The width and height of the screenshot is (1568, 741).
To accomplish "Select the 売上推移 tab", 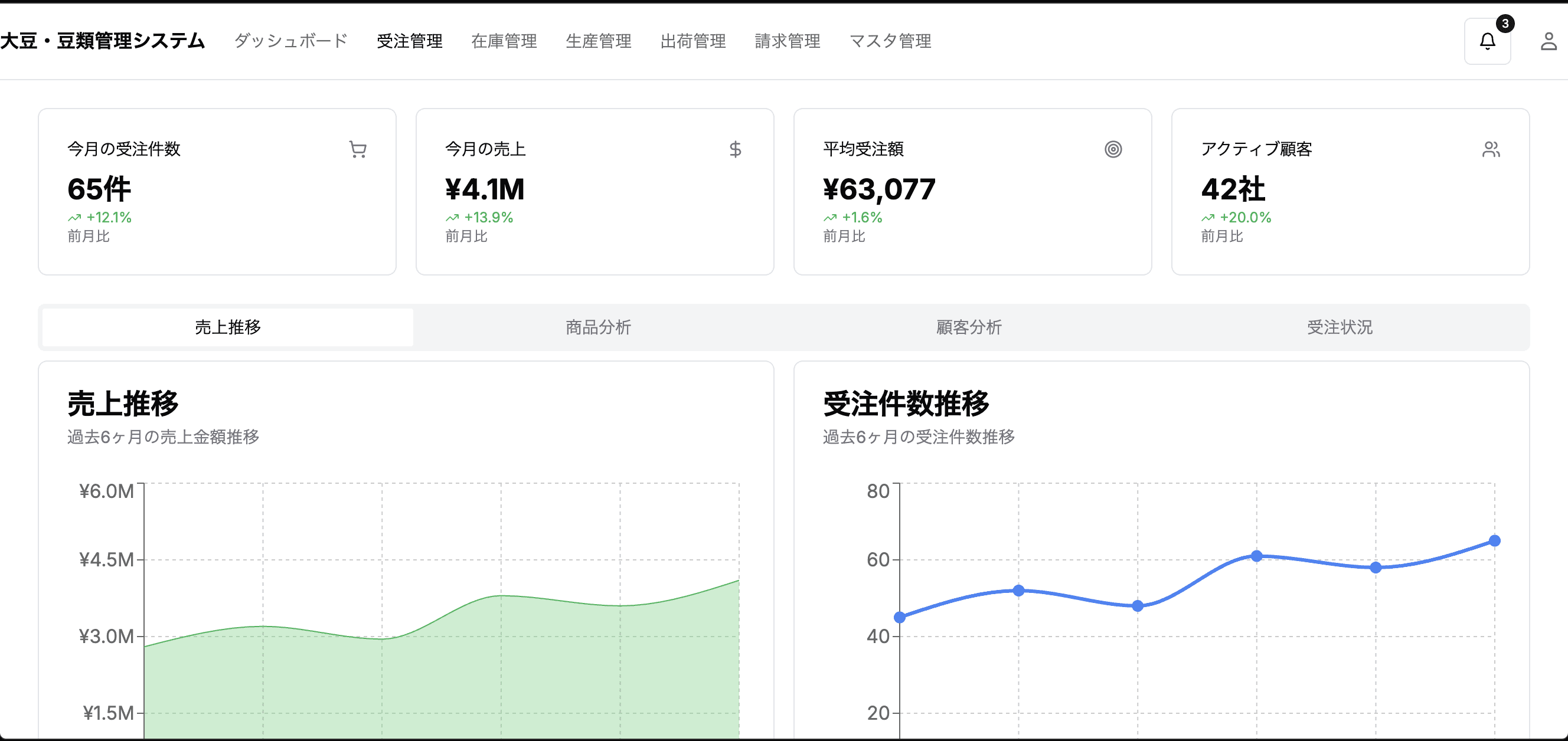I will tap(228, 327).
